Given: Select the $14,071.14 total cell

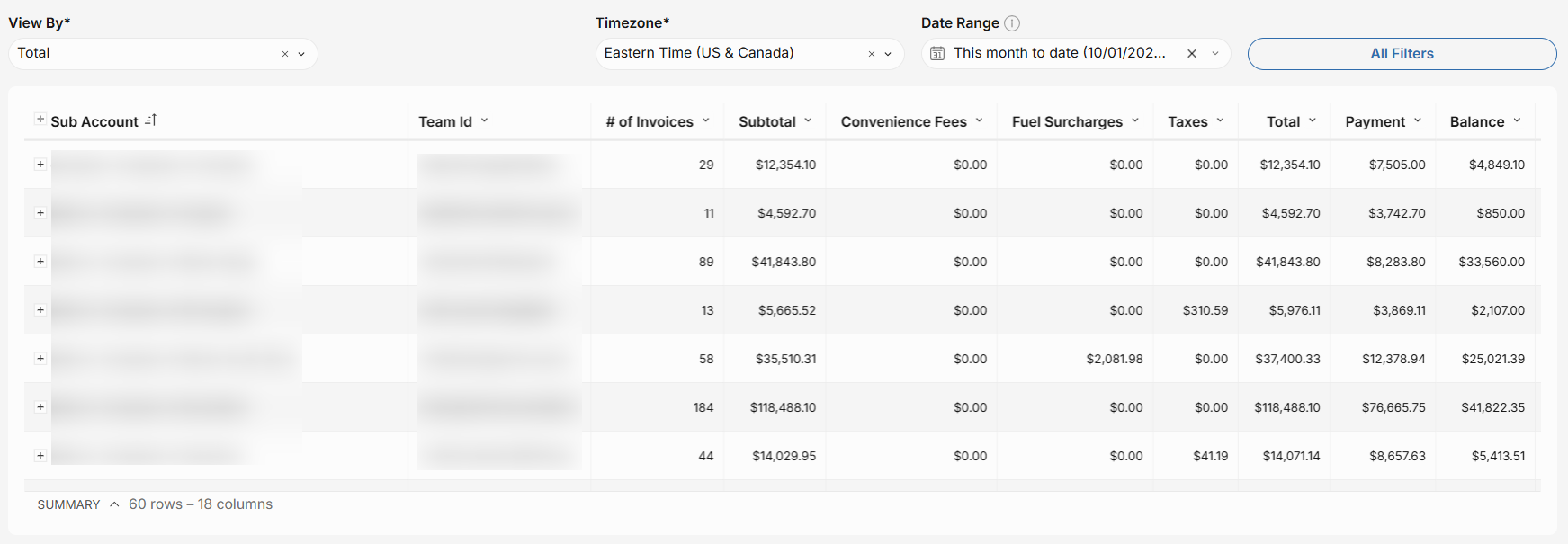Looking at the screenshot, I should click(1292, 457).
